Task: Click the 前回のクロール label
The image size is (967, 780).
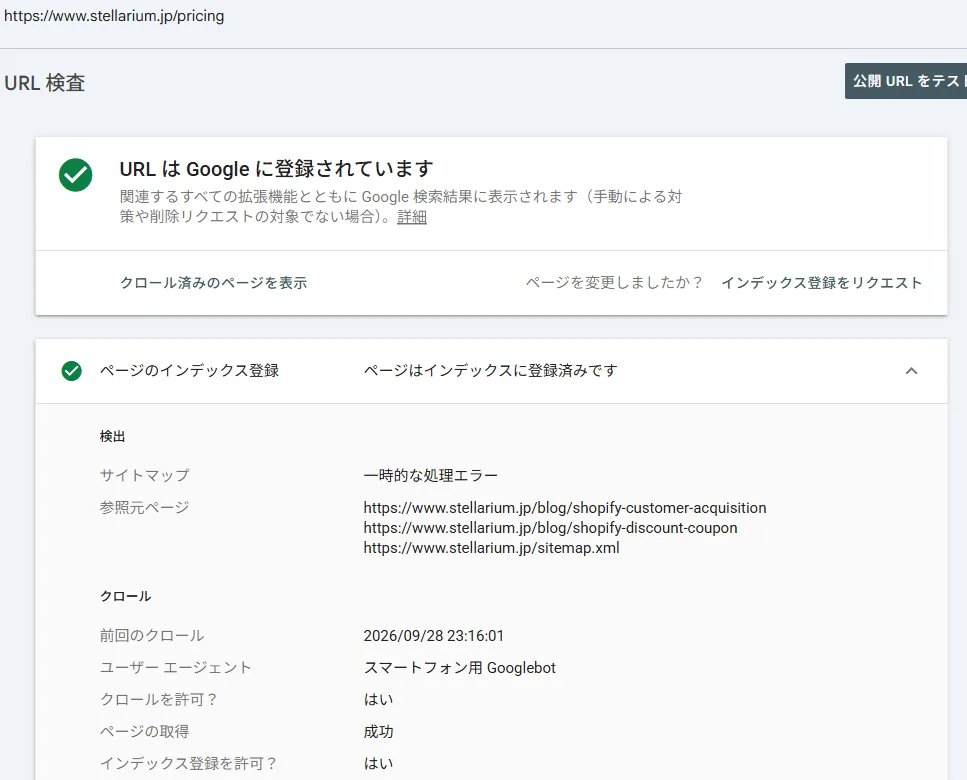Action: 152,636
